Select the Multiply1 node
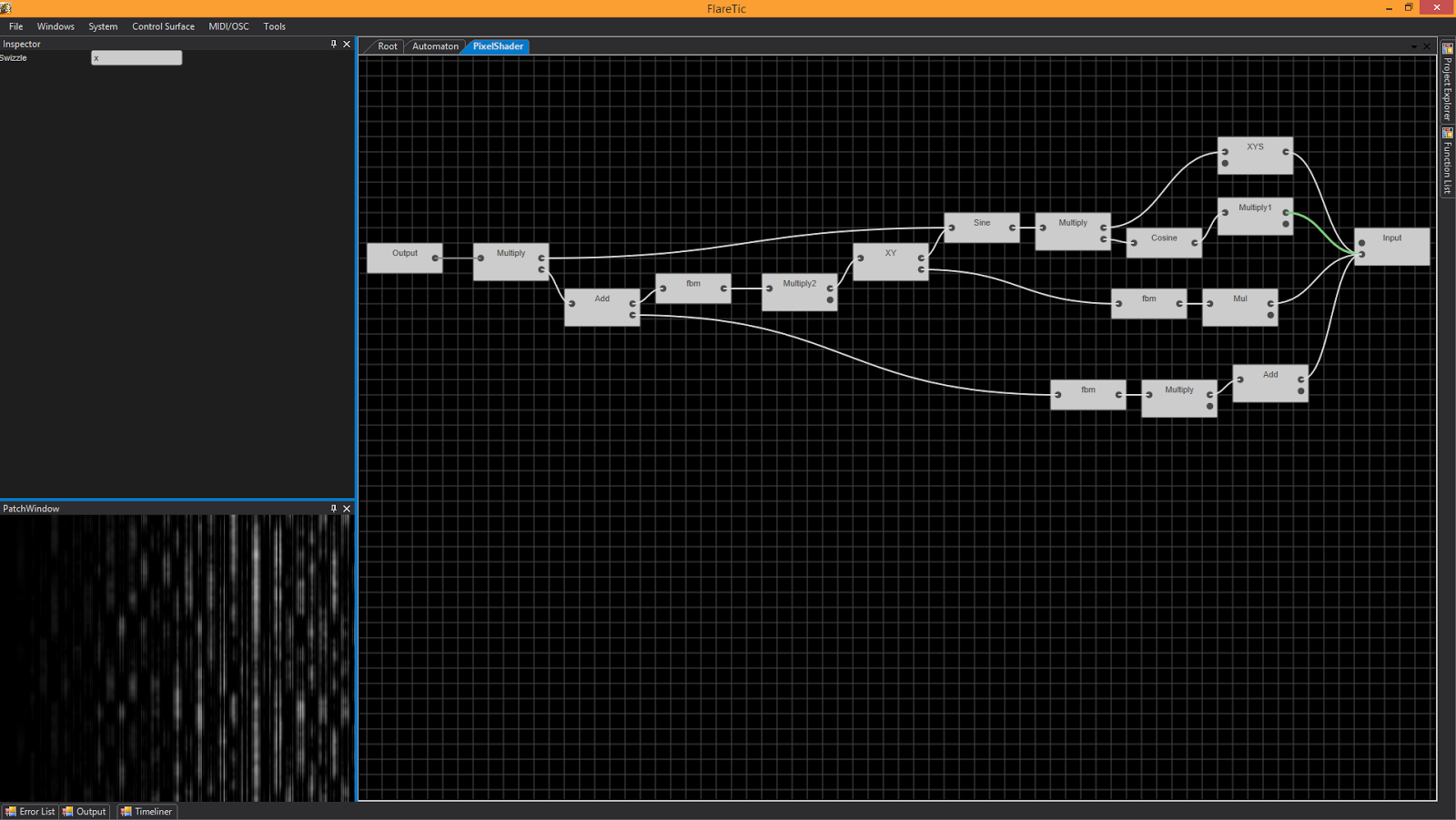This screenshot has height=820, width=1456. coord(1255,217)
